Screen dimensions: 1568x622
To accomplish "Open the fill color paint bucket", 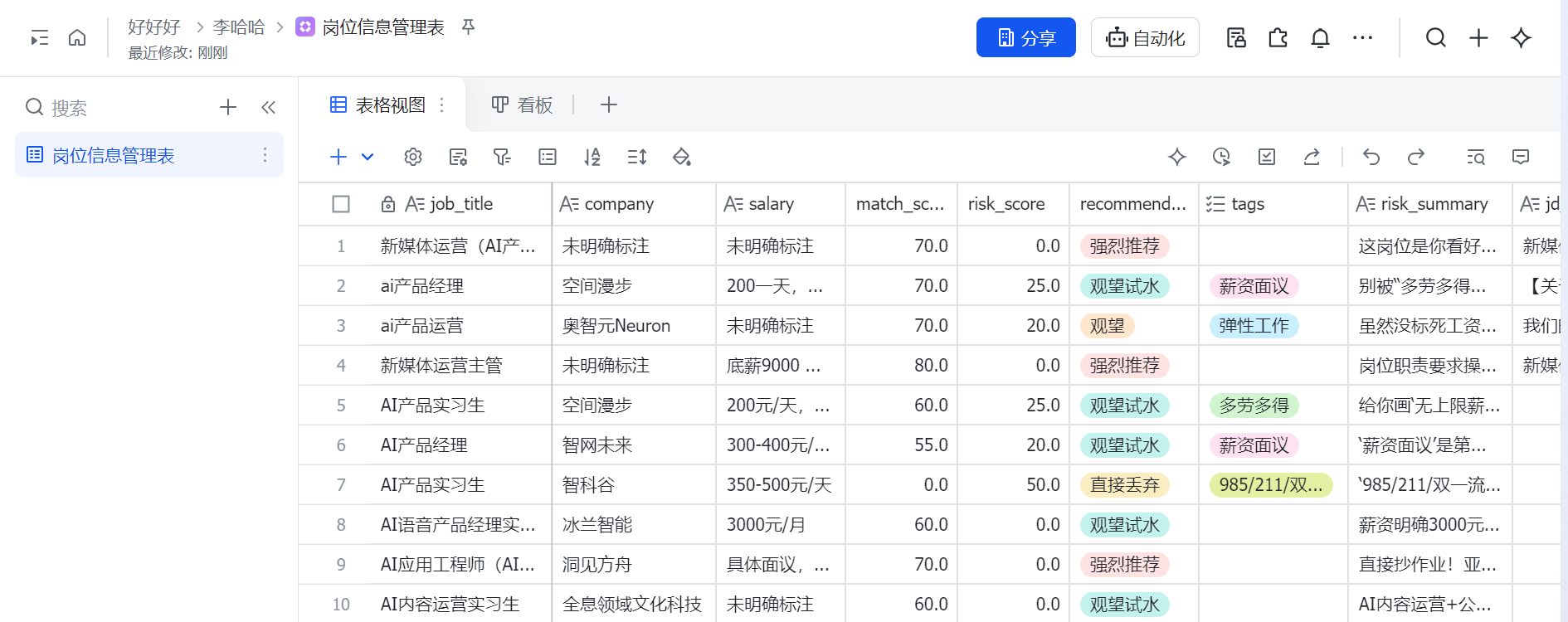I will click(x=682, y=157).
